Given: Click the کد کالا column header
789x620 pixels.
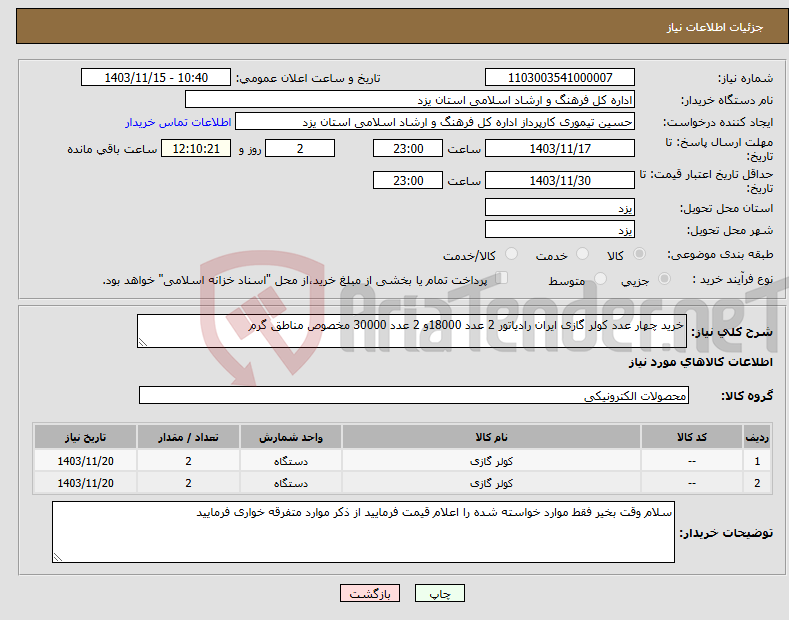Looking at the screenshot, I should point(692,437).
